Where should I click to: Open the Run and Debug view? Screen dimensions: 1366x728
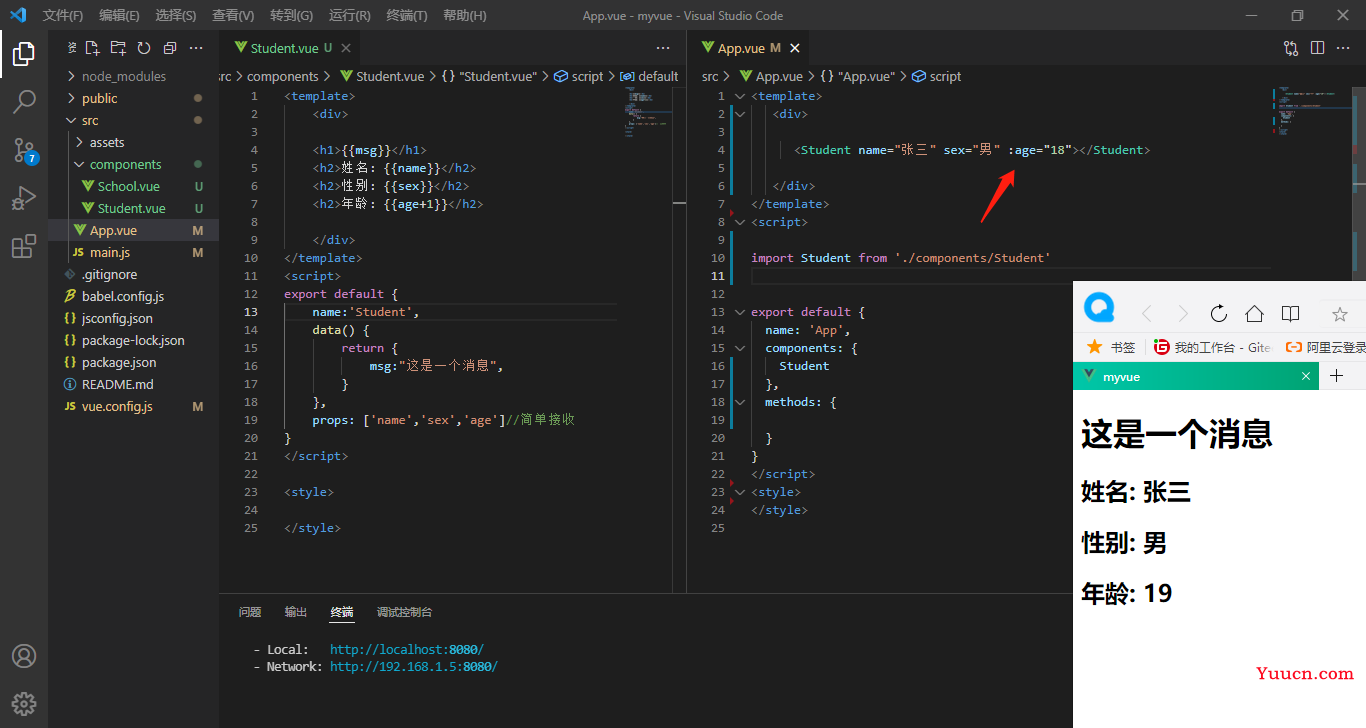(x=24, y=198)
